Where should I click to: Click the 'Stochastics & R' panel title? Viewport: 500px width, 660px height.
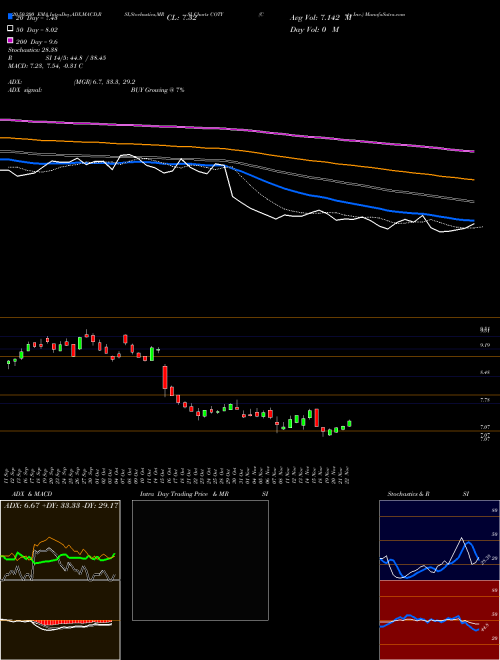click(409, 494)
